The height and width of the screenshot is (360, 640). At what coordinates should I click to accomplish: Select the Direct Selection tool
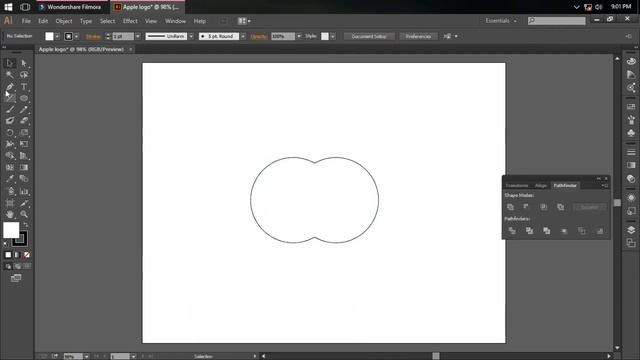[24, 63]
